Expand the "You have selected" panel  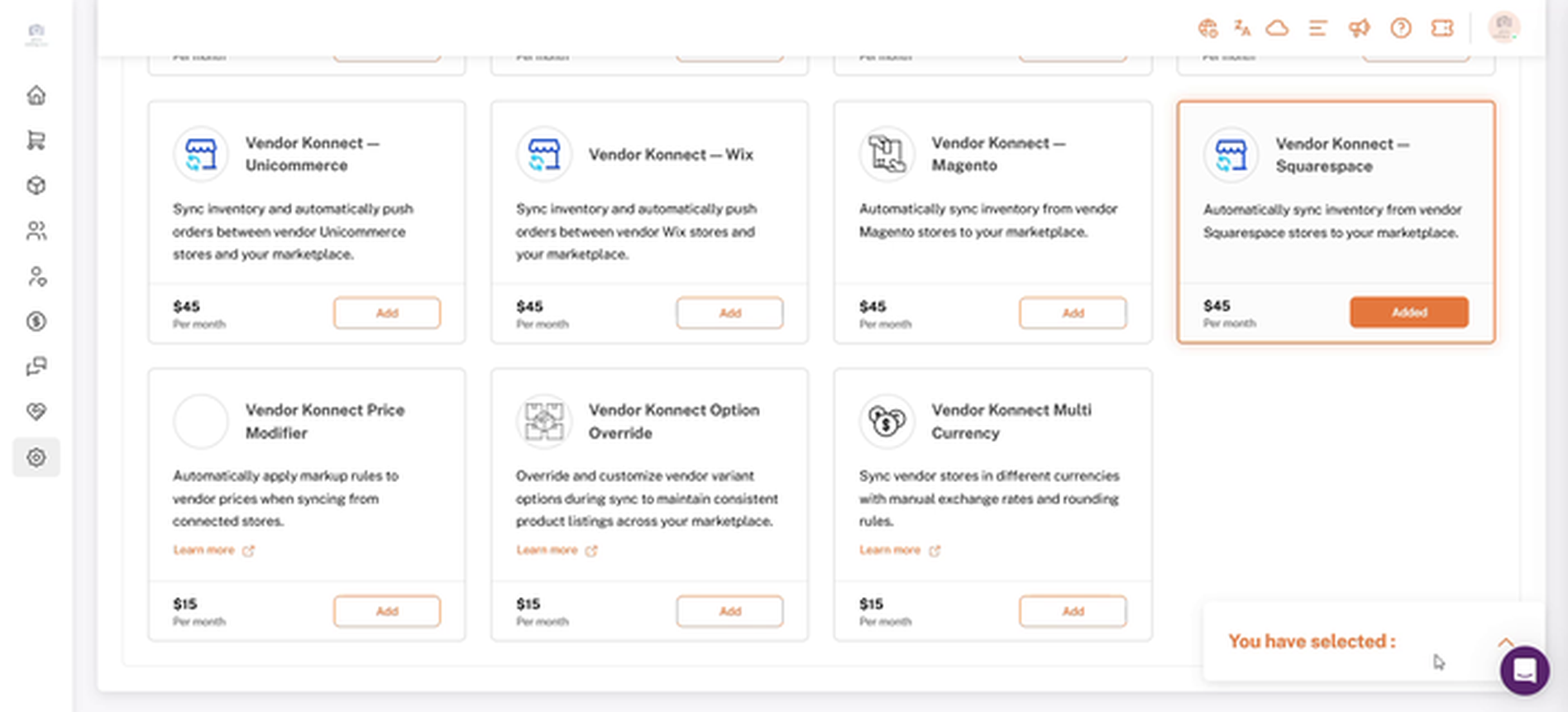(x=1505, y=642)
